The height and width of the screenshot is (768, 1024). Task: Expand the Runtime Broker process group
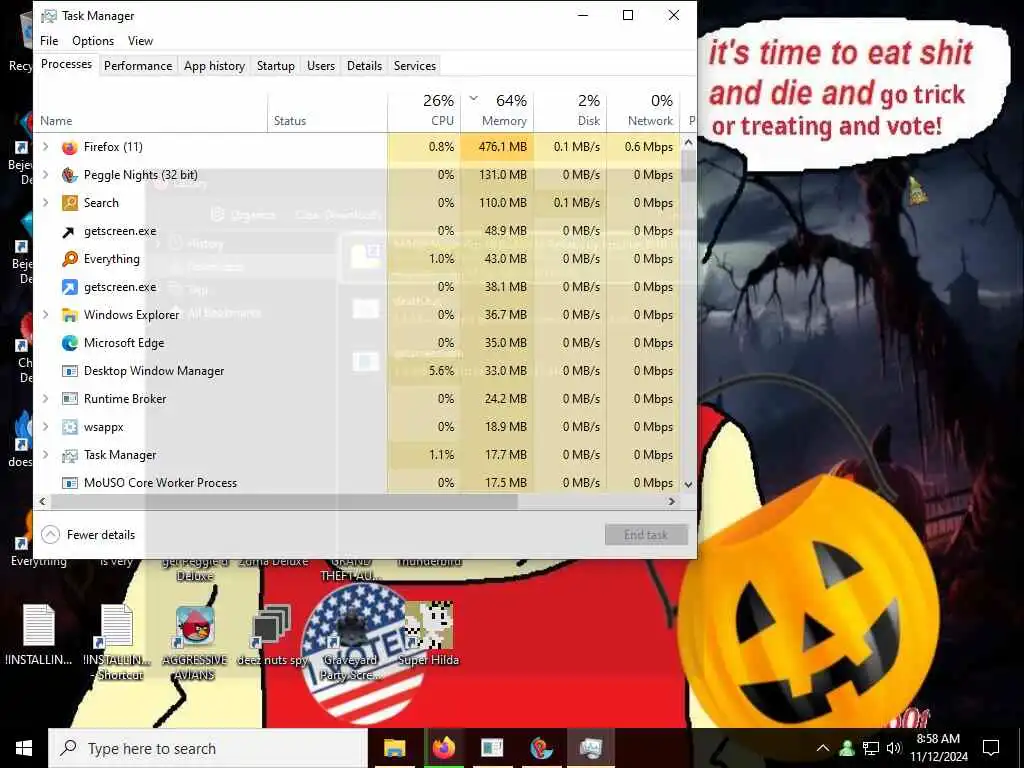pyautogui.click(x=45, y=399)
